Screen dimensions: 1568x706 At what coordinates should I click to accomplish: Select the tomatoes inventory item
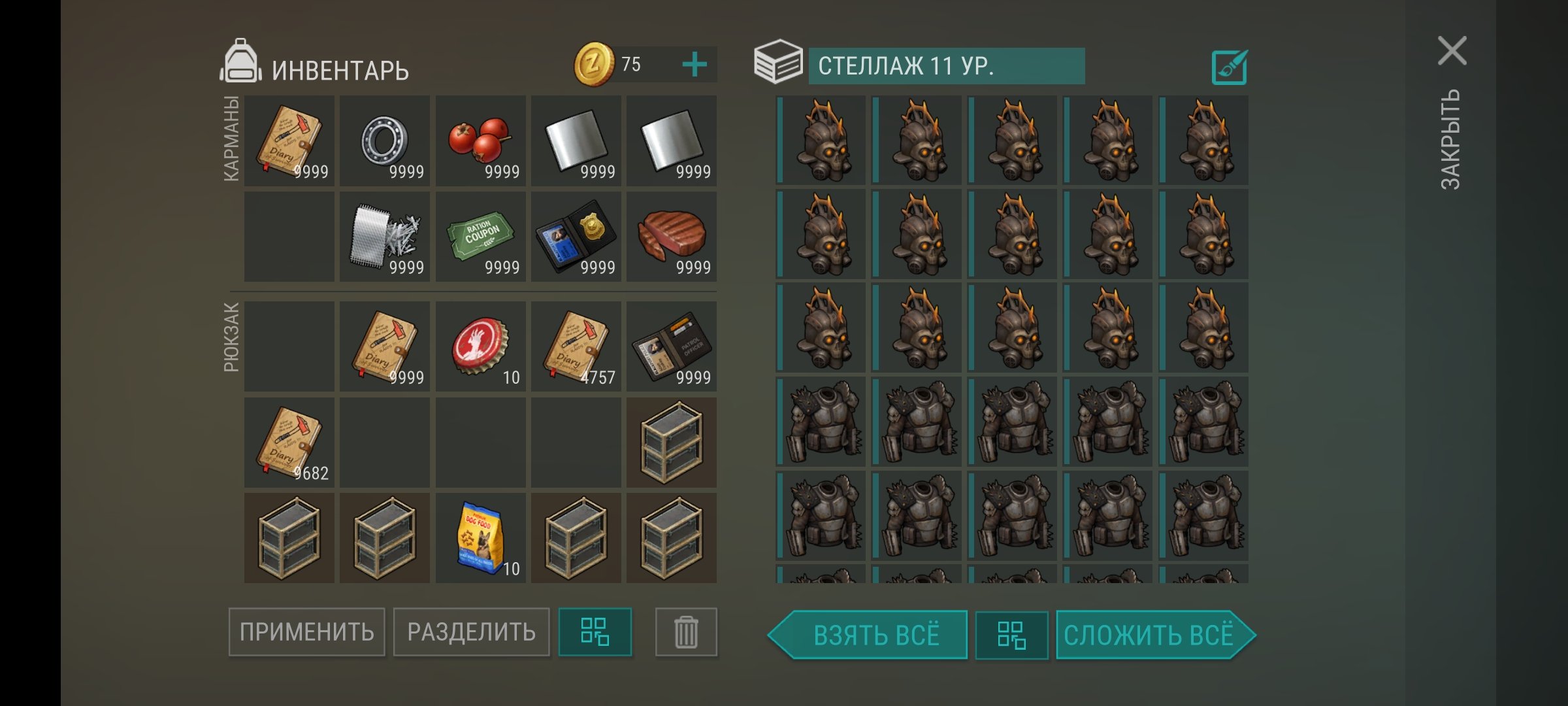click(x=480, y=141)
